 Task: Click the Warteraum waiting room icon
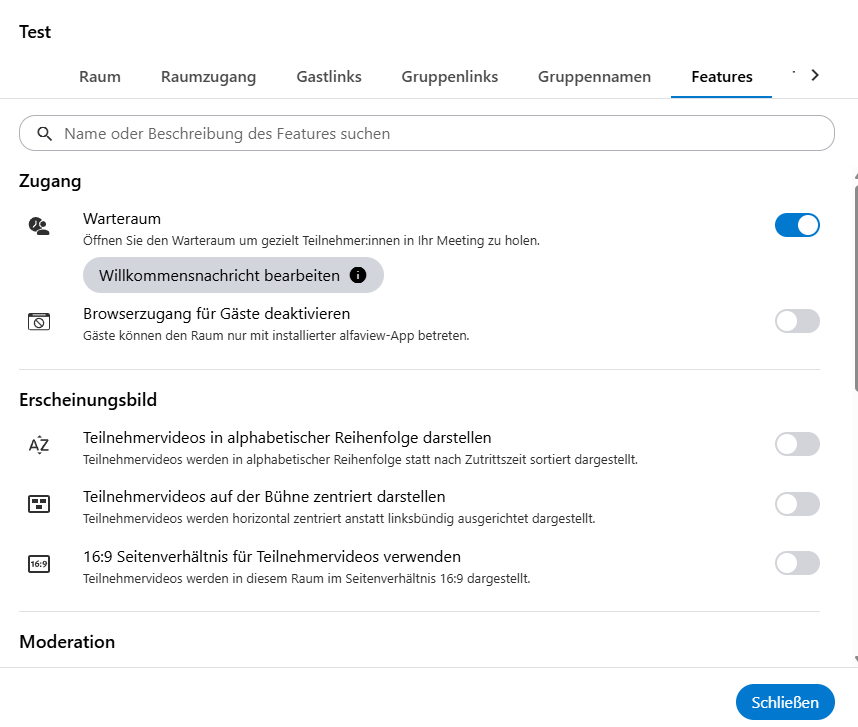38,226
